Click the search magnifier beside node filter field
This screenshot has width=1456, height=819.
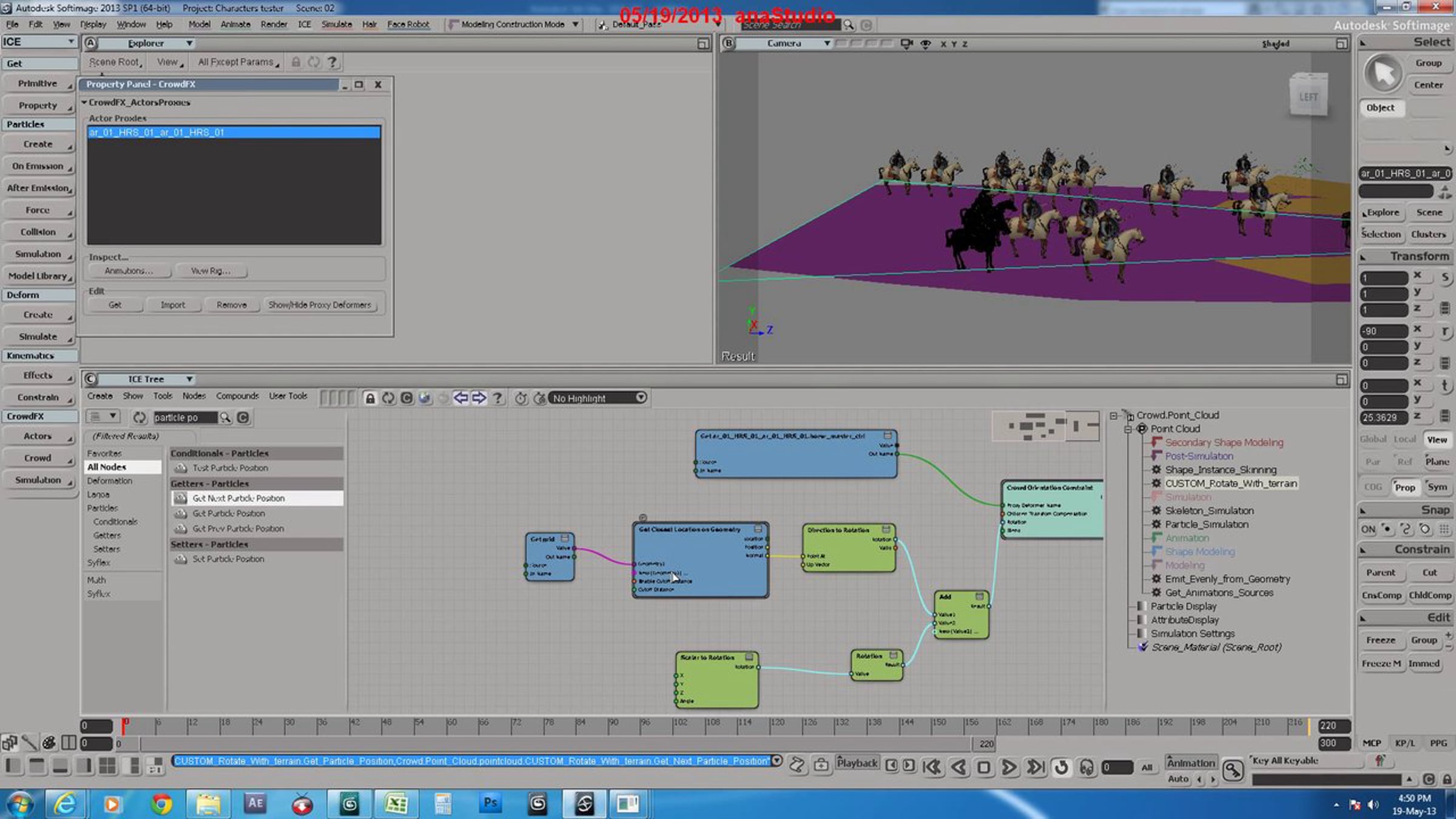[225, 417]
